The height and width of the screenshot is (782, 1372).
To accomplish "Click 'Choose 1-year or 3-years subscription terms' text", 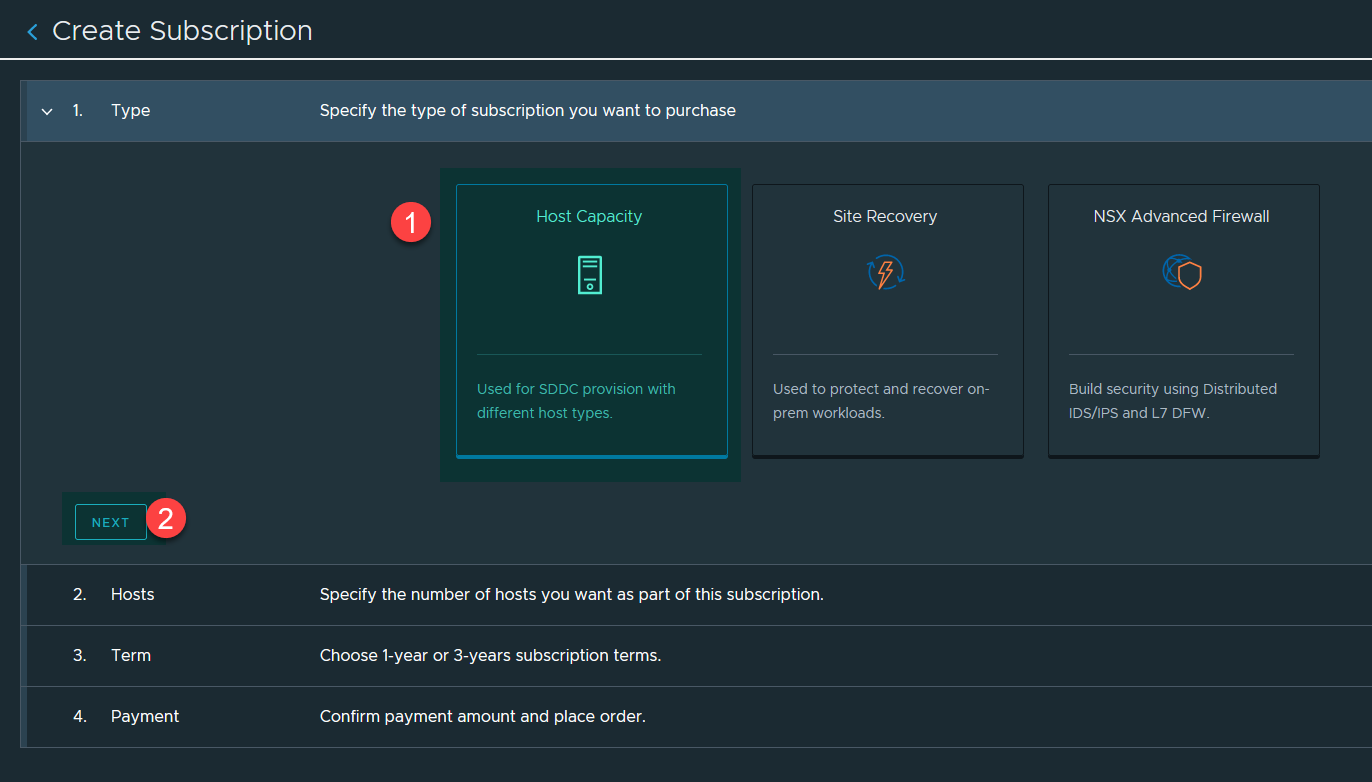I will pos(490,656).
